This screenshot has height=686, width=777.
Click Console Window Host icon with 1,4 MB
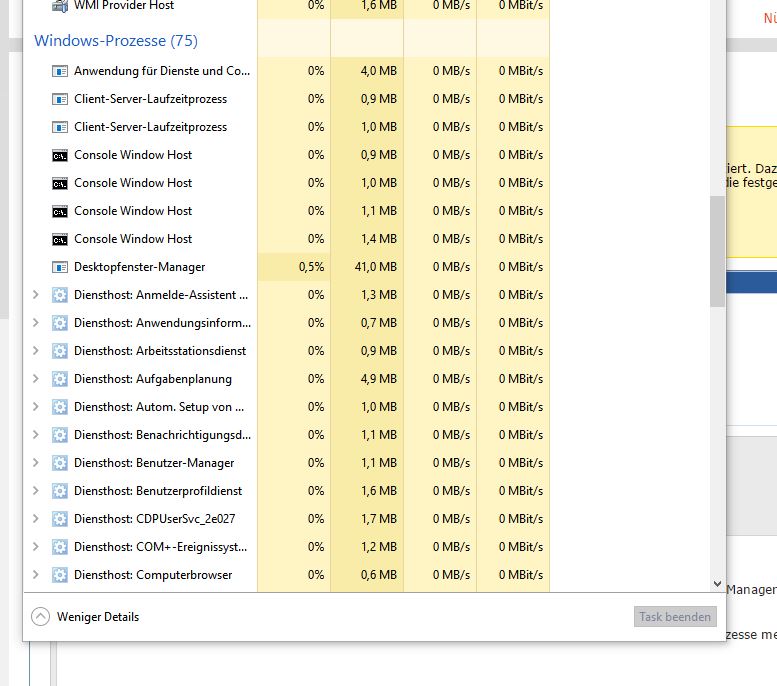60,239
